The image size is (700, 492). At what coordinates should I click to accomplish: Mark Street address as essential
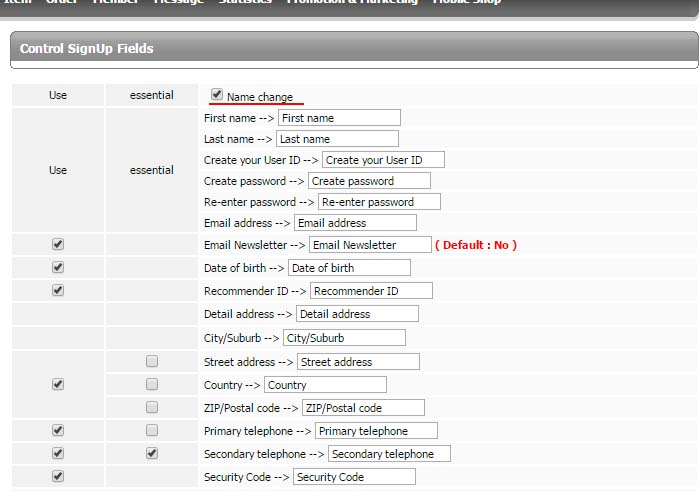click(x=152, y=361)
